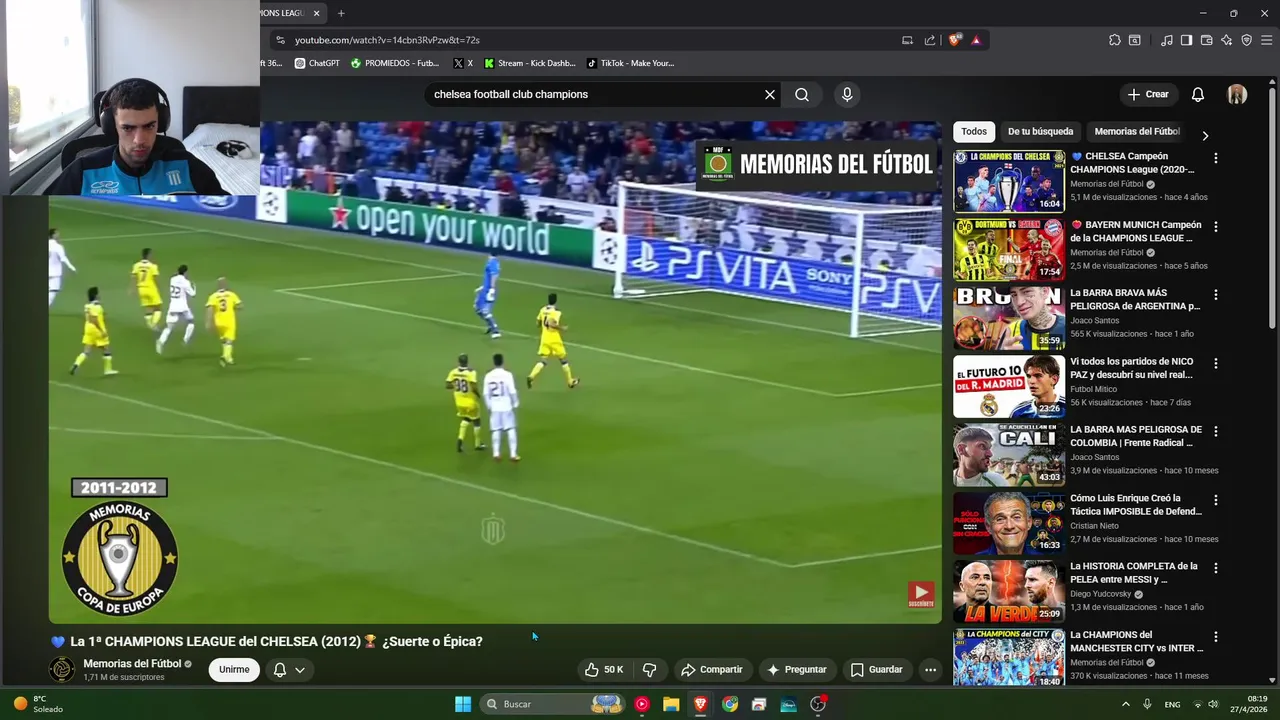Open the account avatar menu

1237,94
